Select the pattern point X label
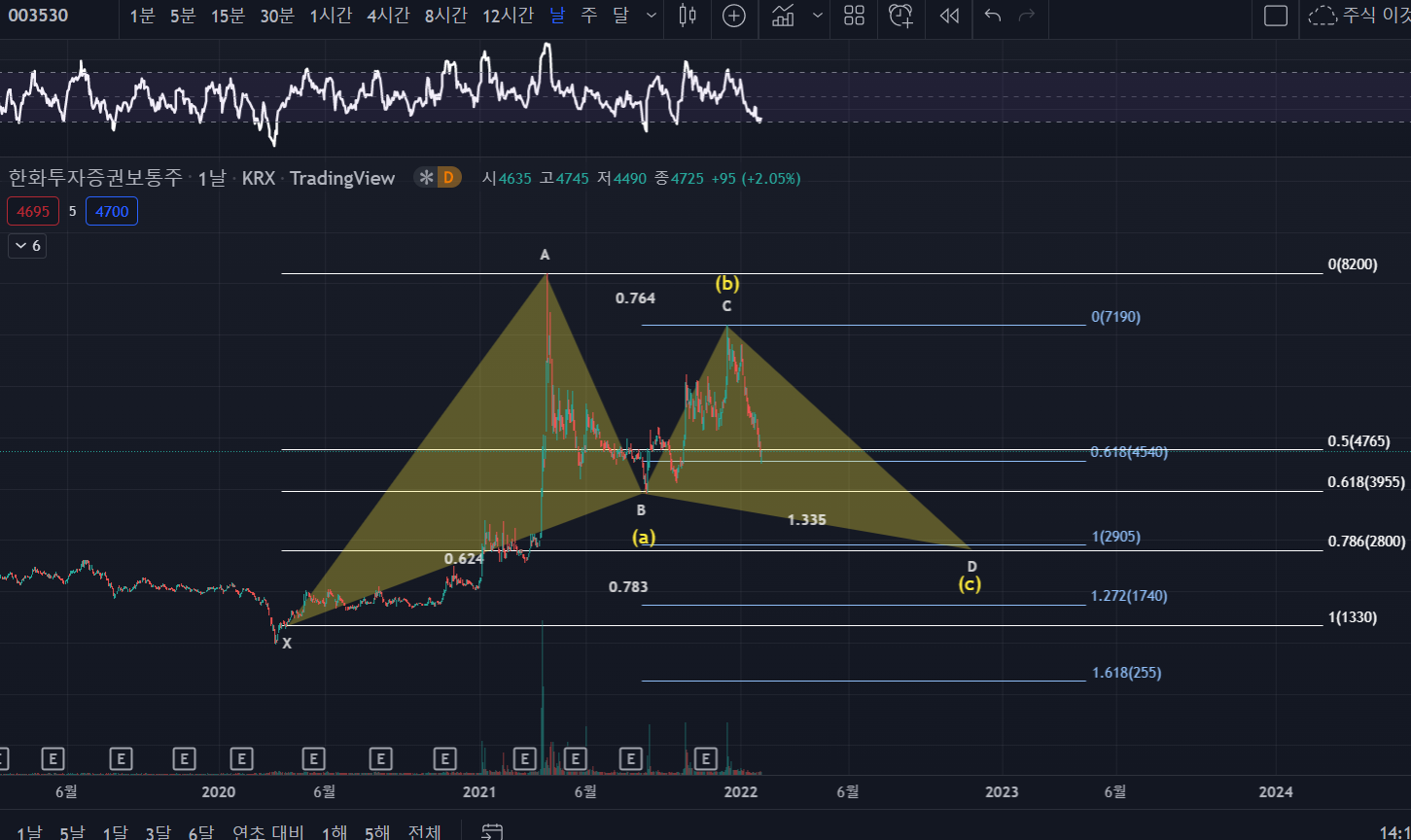This screenshot has width=1411, height=840. (x=287, y=643)
